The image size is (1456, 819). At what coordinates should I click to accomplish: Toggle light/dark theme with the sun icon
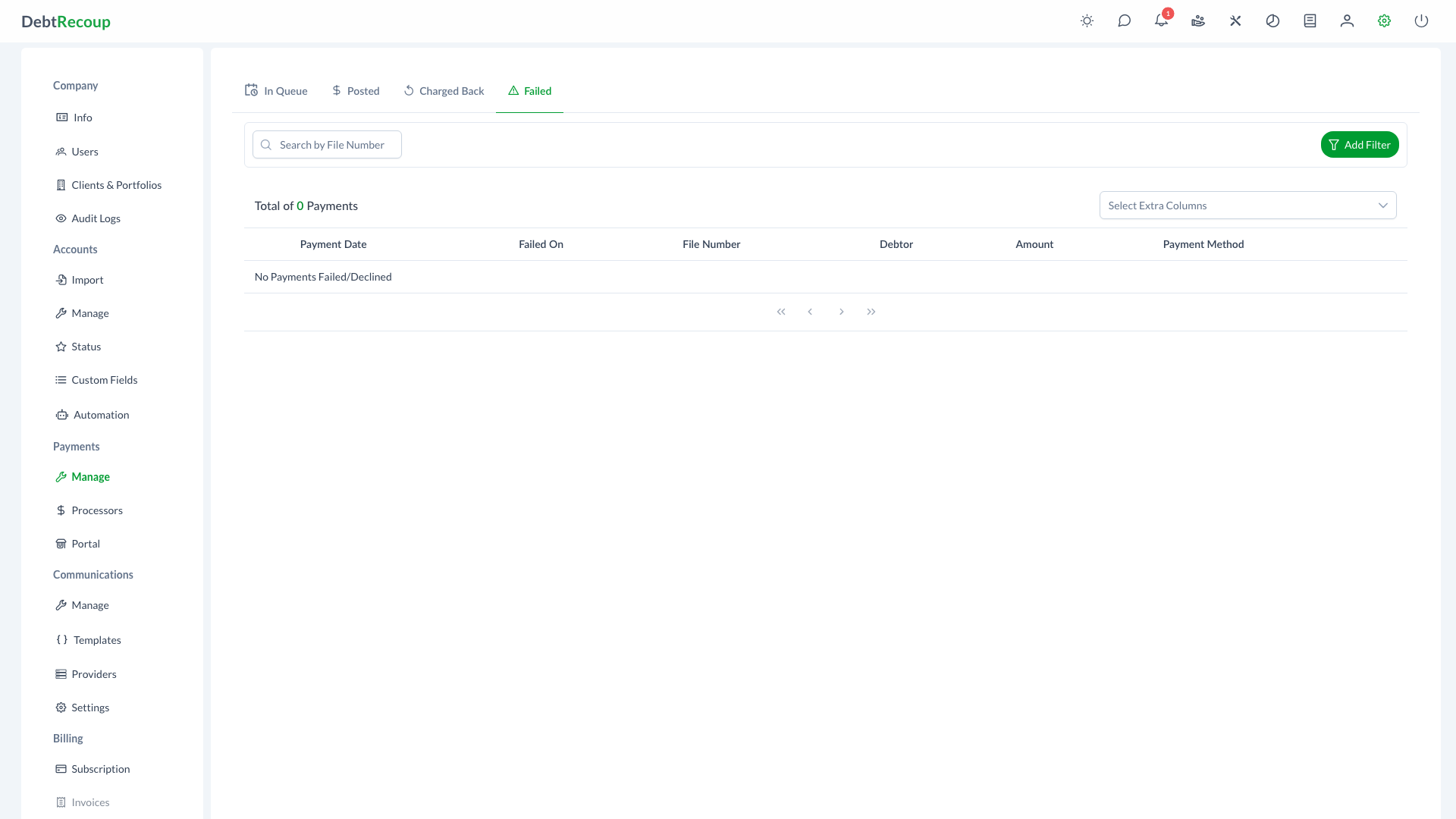coord(1087,21)
